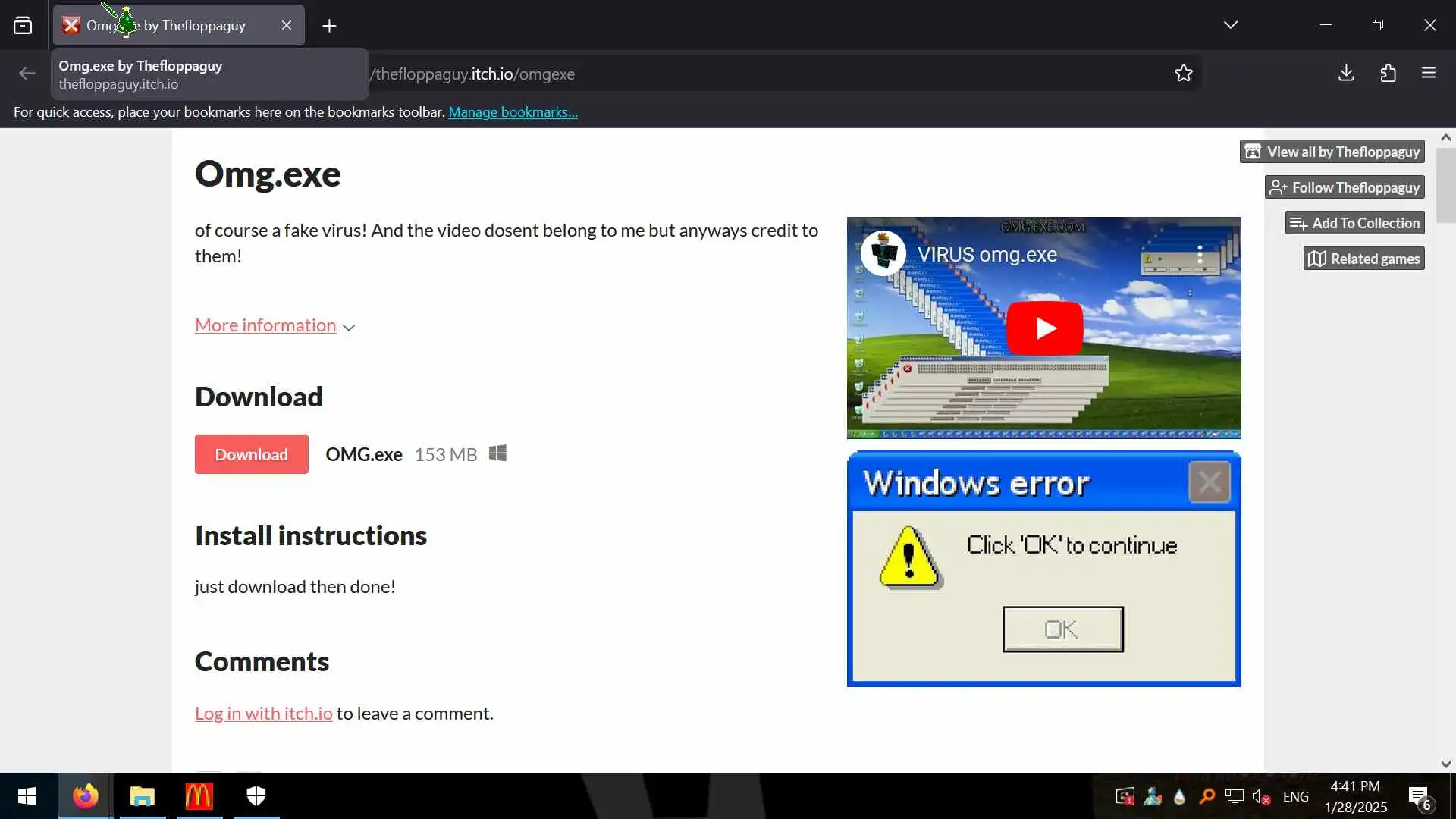Open the Related games link
Image resolution: width=1456 pixels, height=819 pixels.
point(1363,259)
